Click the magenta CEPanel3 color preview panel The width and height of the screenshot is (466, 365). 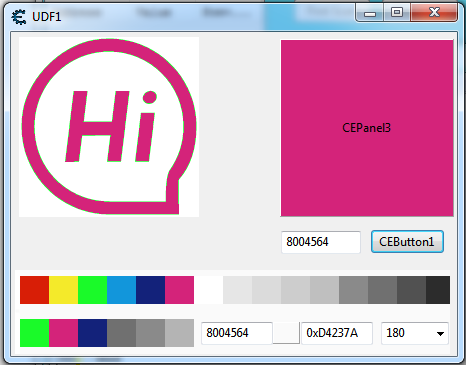(x=367, y=128)
